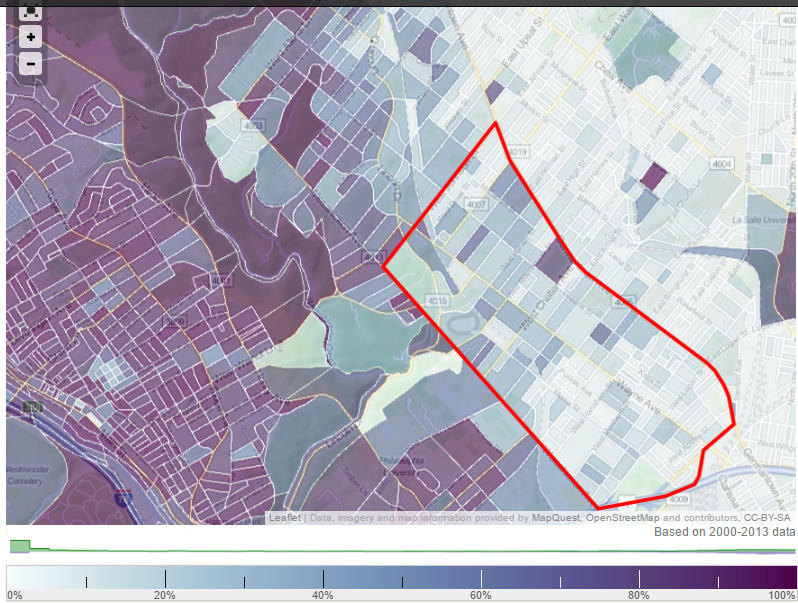
Task: Zoom in with the plus button
Action: pos(31,38)
